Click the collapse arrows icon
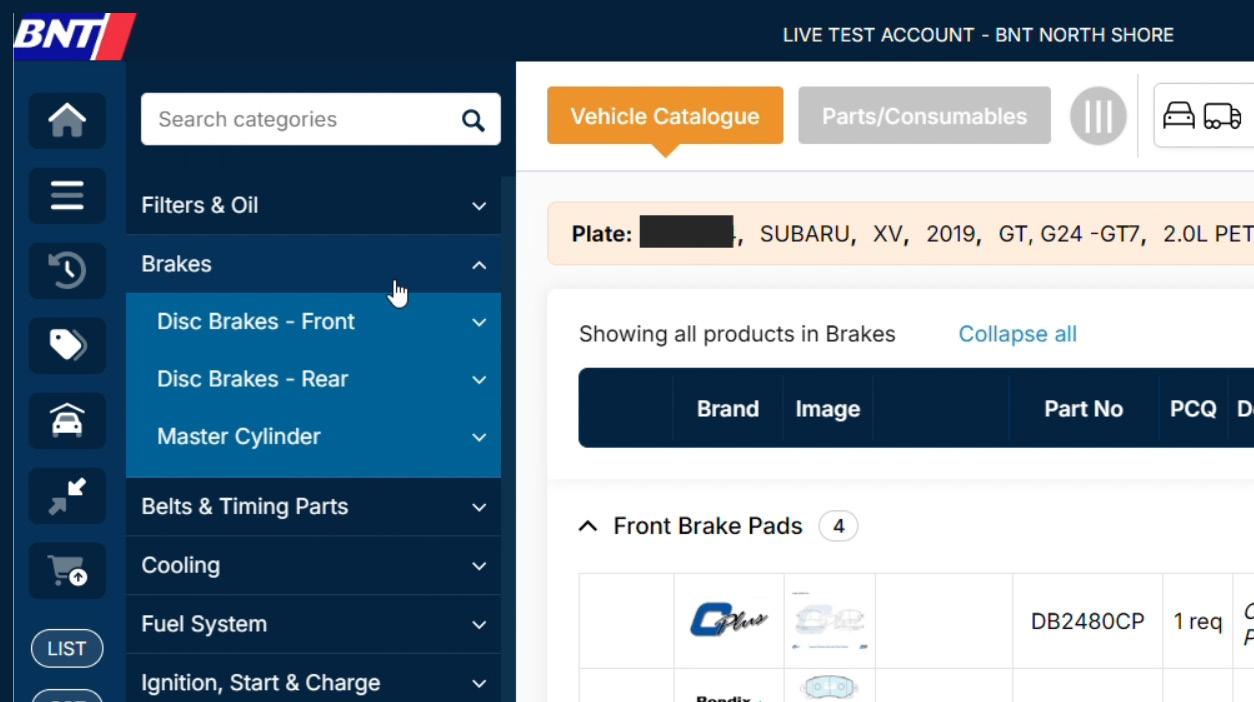 [67, 496]
